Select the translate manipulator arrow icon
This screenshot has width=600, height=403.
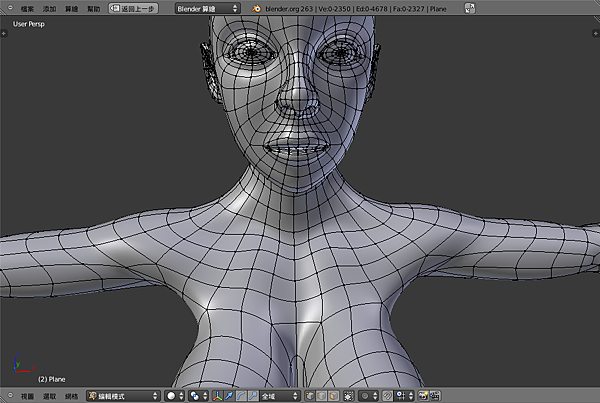click(x=230, y=396)
